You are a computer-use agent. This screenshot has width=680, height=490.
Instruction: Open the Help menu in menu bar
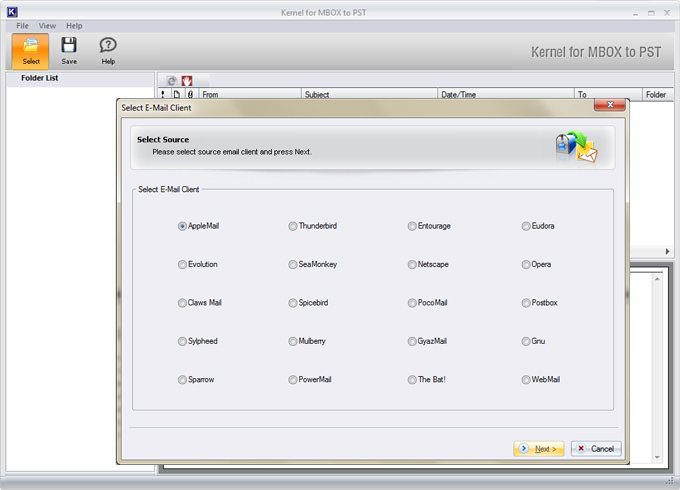click(x=74, y=26)
